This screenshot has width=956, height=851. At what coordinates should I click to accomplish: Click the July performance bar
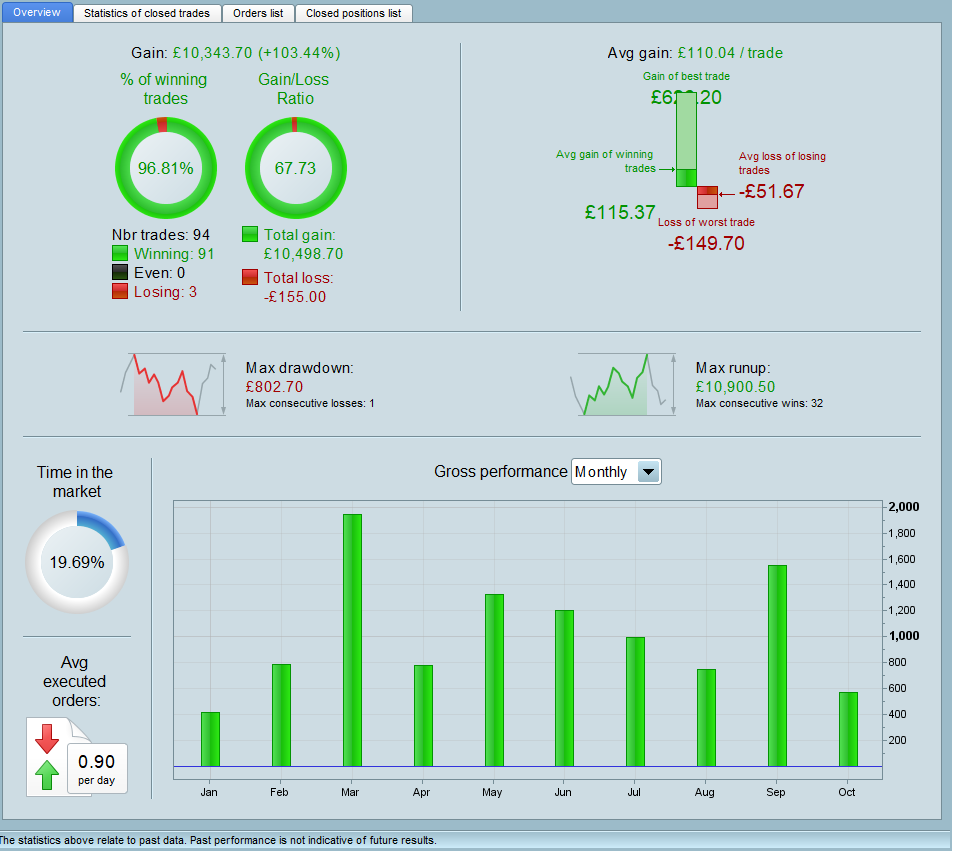(636, 702)
